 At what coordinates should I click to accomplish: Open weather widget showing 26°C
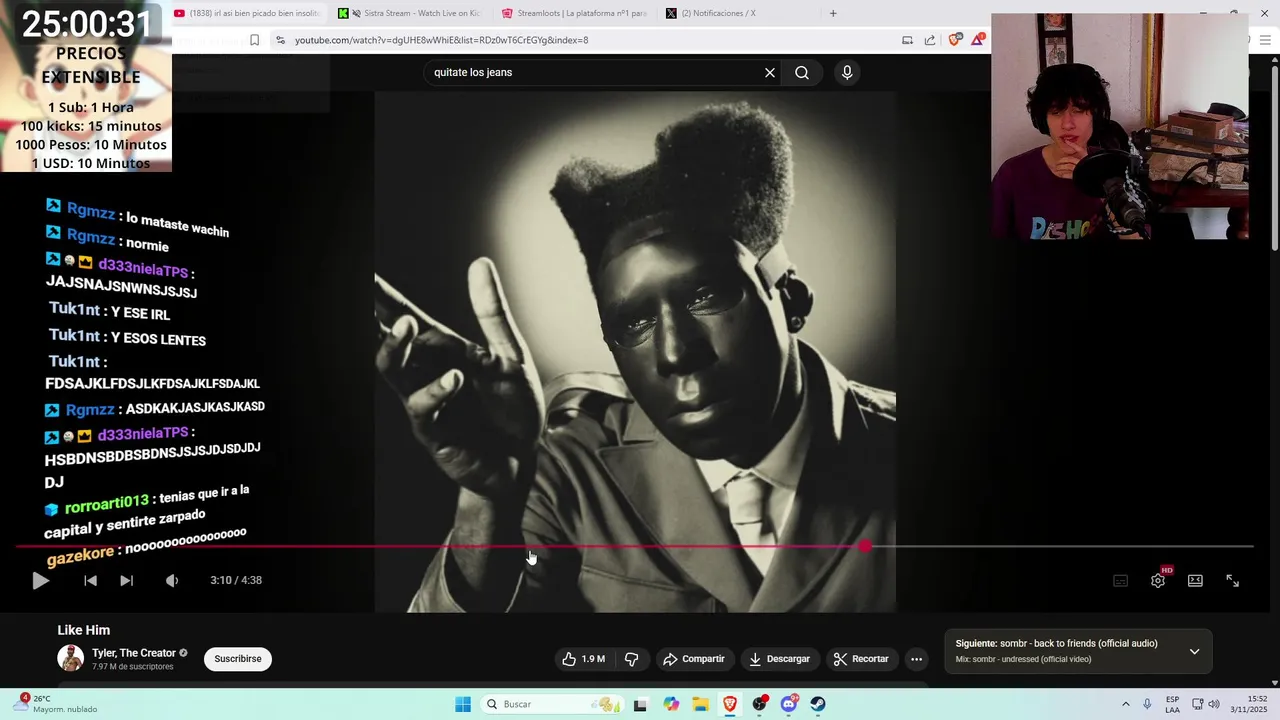coord(56,704)
